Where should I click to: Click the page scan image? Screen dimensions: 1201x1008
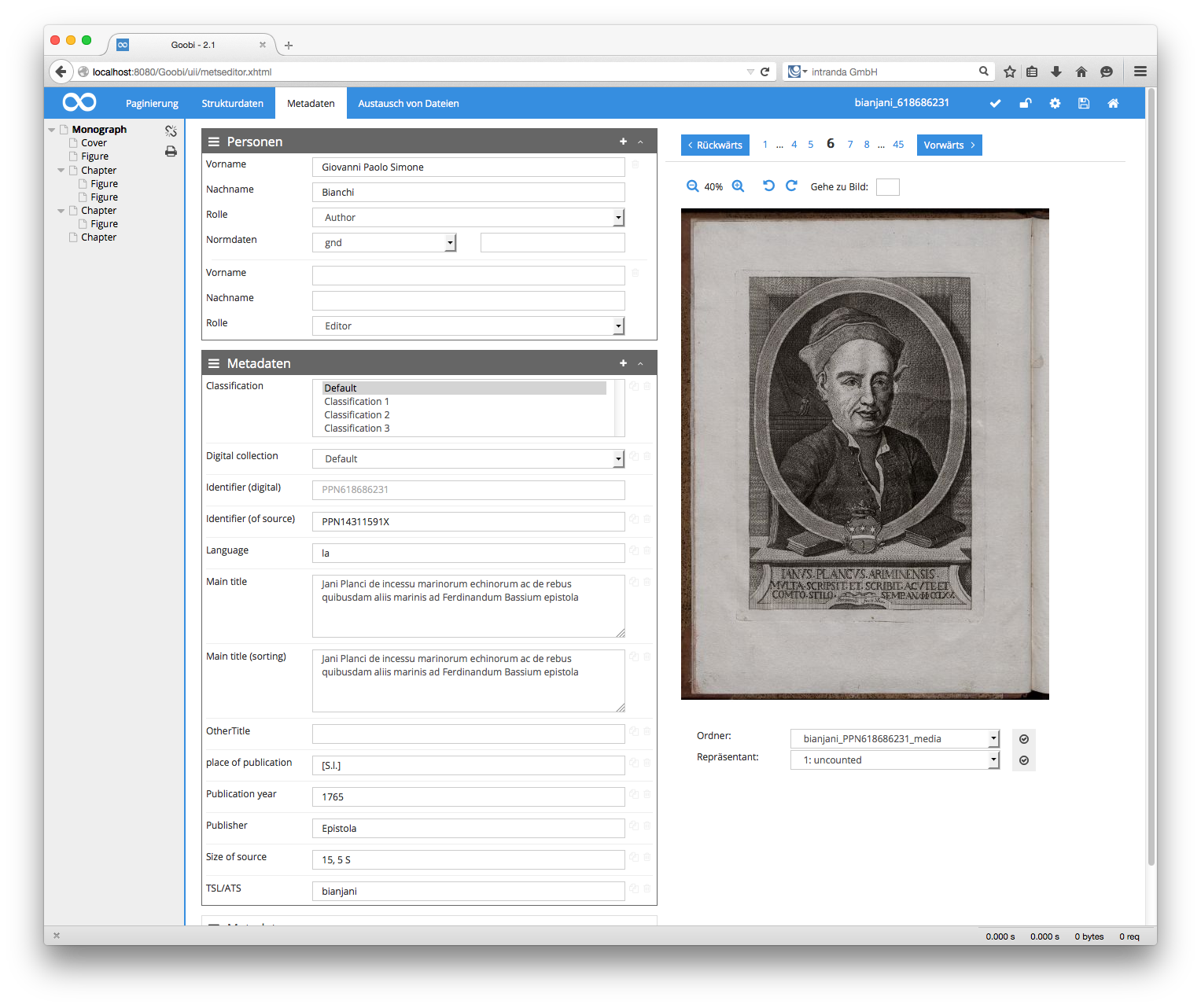(x=865, y=454)
